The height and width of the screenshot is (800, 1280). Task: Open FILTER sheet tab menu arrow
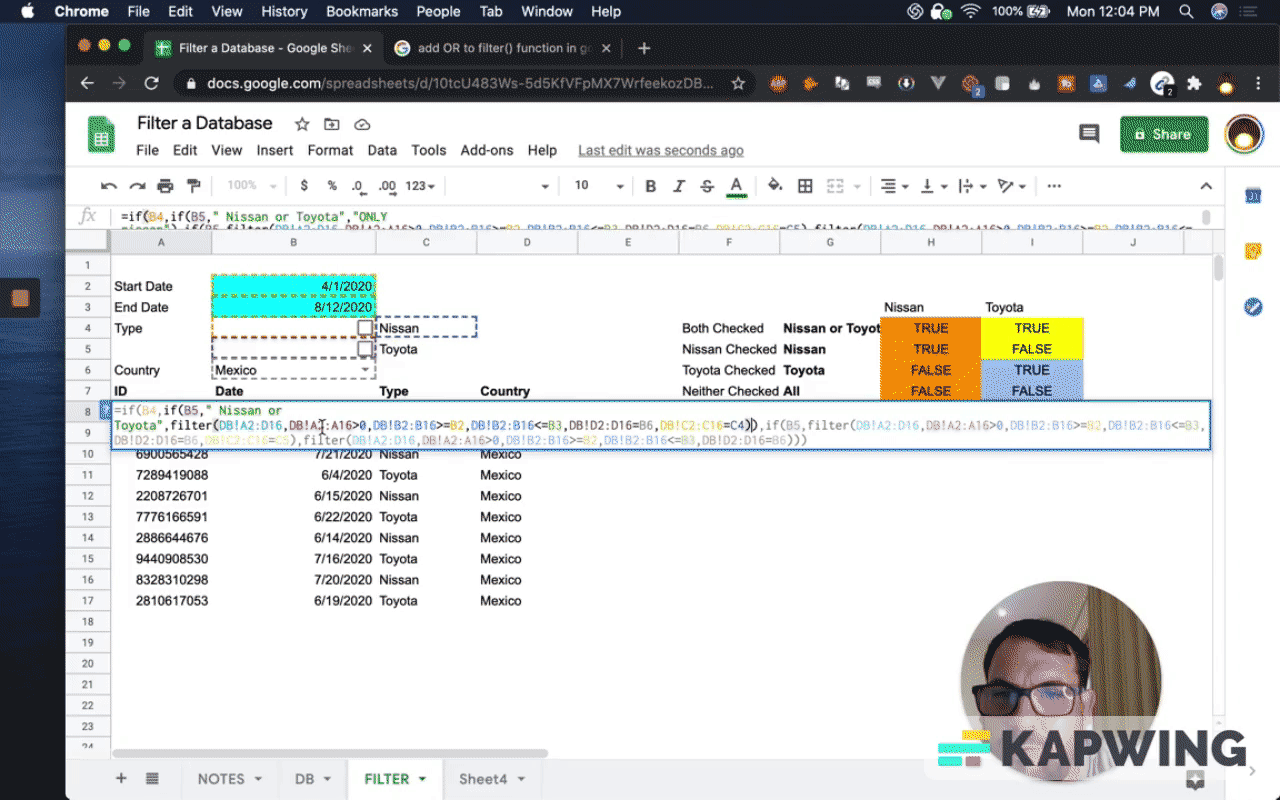tap(422, 779)
